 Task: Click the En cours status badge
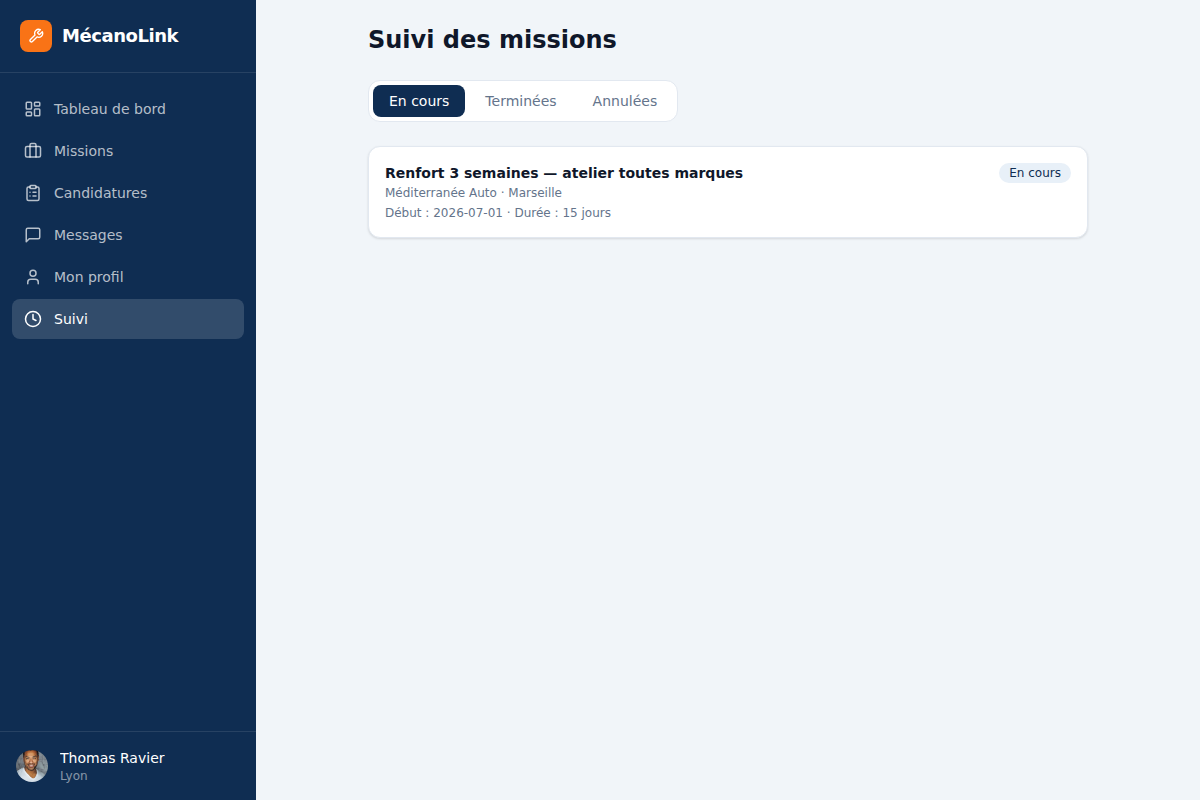(x=1035, y=173)
